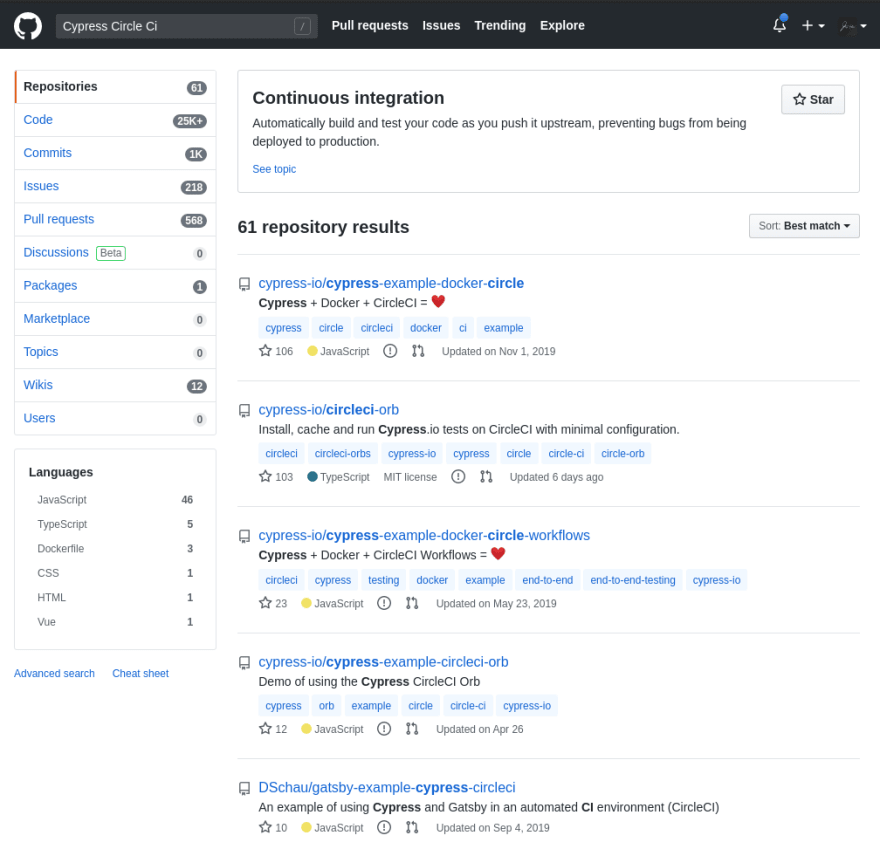Filter results by HTML language
This screenshot has width=880, height=856.
[115, 597]
